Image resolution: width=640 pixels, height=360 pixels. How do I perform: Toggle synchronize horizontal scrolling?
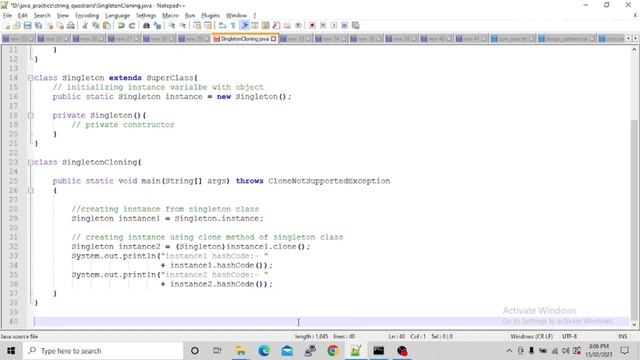click(x=208, y=25)
